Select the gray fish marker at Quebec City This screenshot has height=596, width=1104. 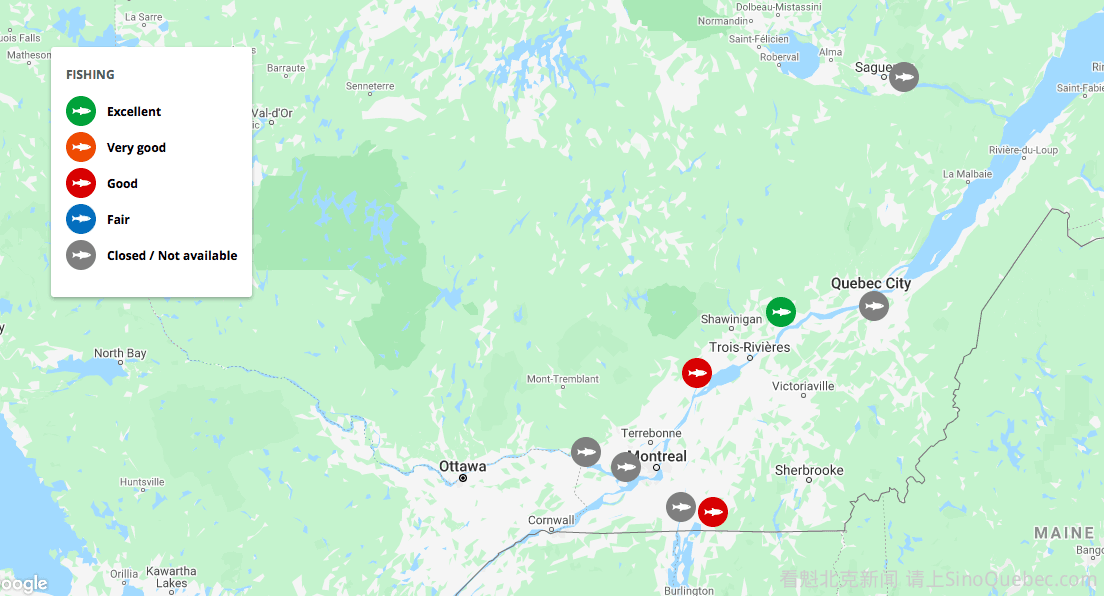tap(874, 306)
